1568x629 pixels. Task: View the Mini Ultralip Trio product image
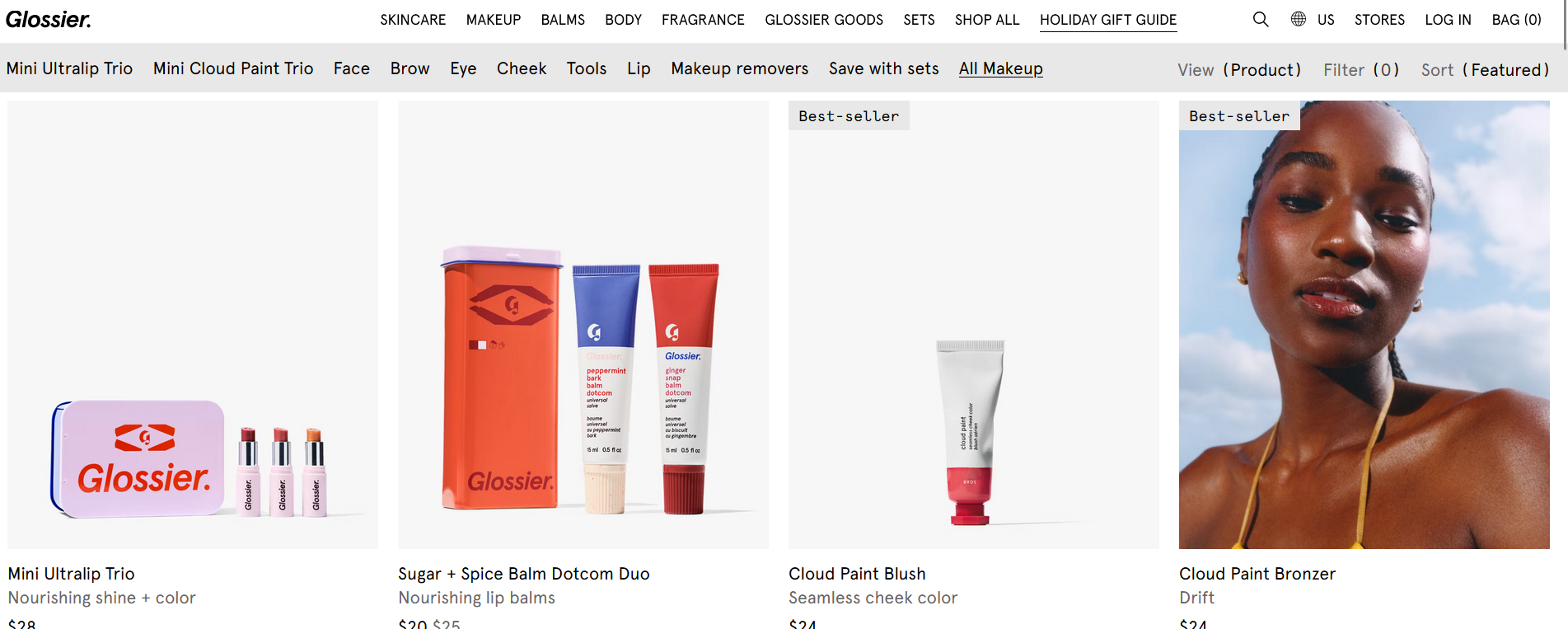[x=193, y=325]
